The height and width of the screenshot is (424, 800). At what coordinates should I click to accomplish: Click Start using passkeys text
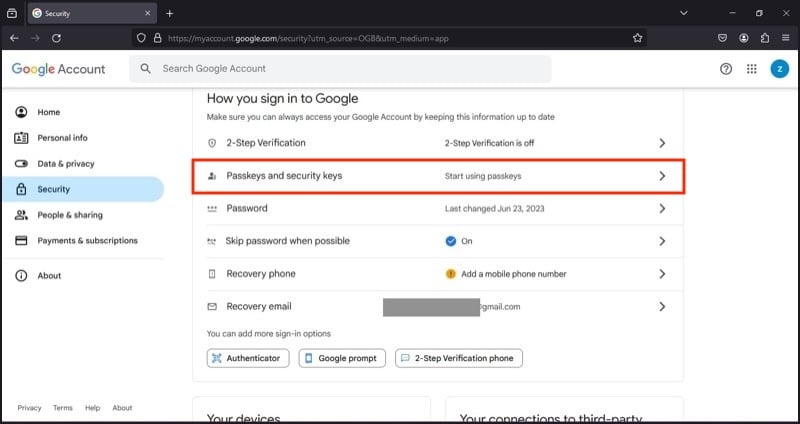tap(483, 176)
